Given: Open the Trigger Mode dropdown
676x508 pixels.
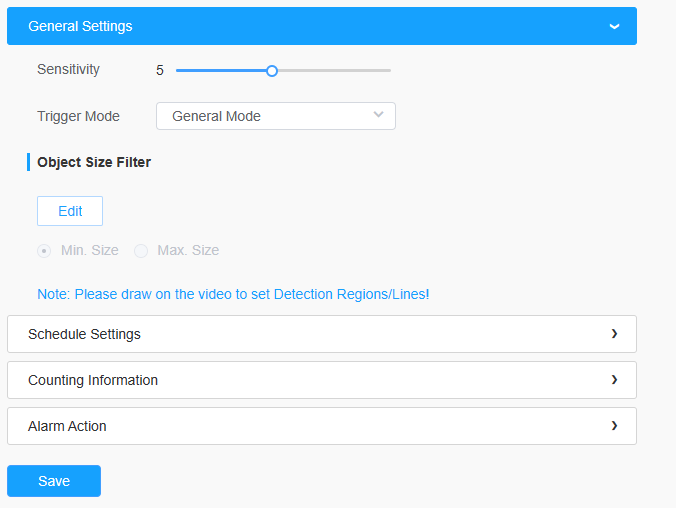Looking at the screenshot, I should coord(276,116).
